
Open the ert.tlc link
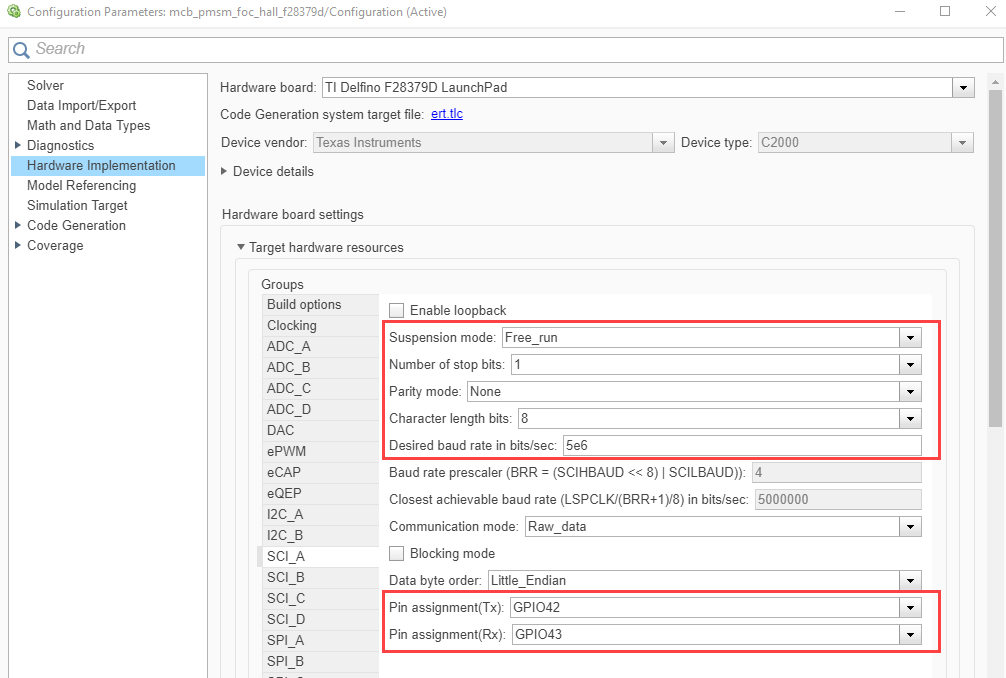pyautogui.click(x=446, y=114)
